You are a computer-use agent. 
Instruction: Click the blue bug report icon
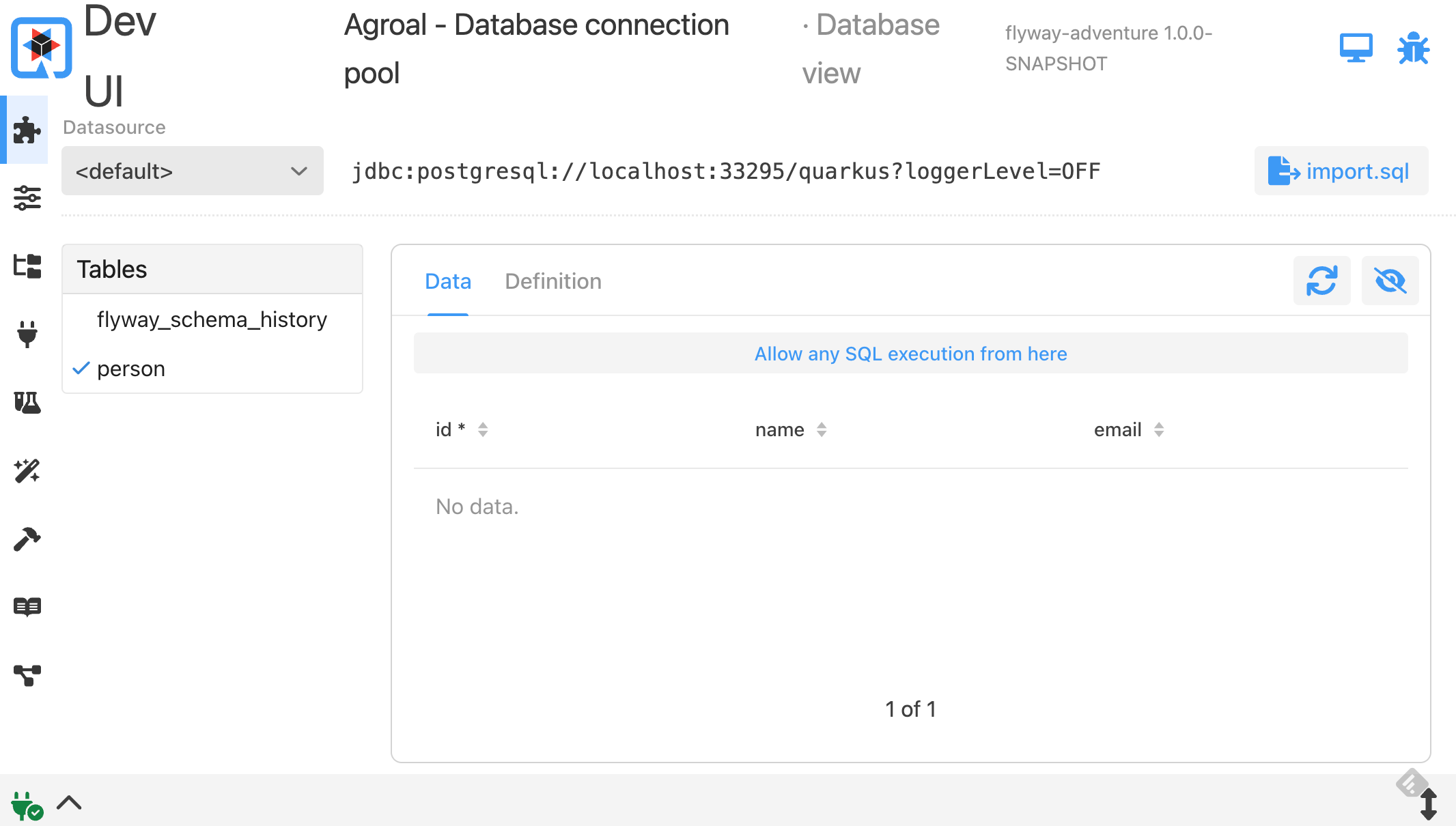coord(1413,48)
